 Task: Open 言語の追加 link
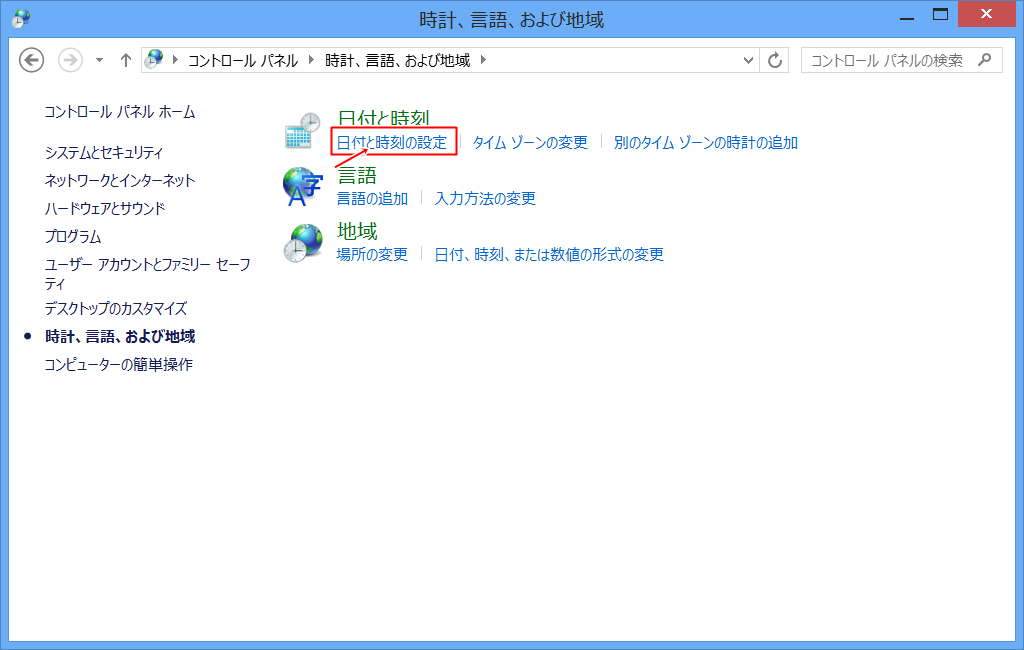click(x=372, y=198)
